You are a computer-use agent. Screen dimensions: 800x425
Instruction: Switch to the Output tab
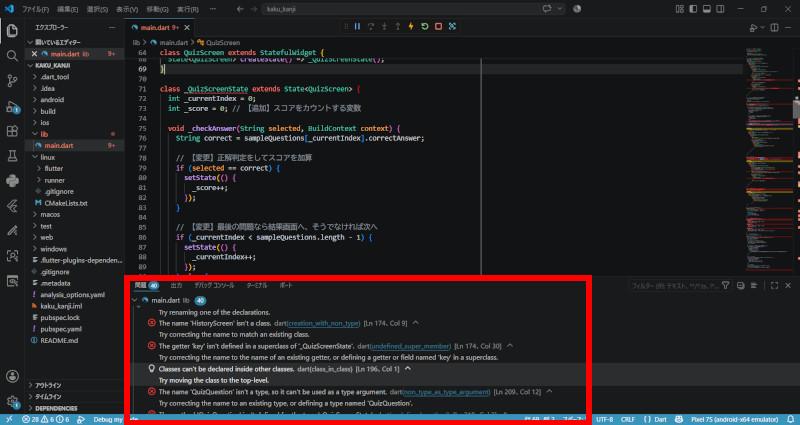click(x=177, y=286)
